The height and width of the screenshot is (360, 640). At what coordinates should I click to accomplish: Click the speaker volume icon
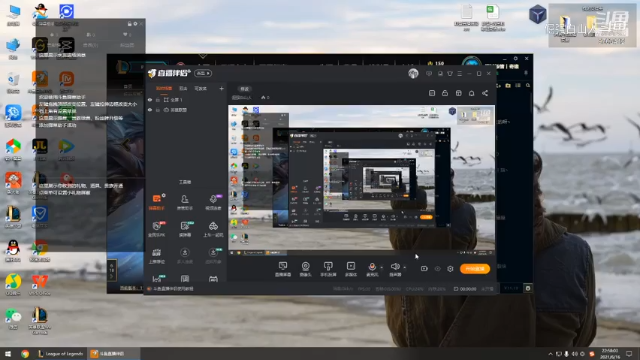pos(395,267)
